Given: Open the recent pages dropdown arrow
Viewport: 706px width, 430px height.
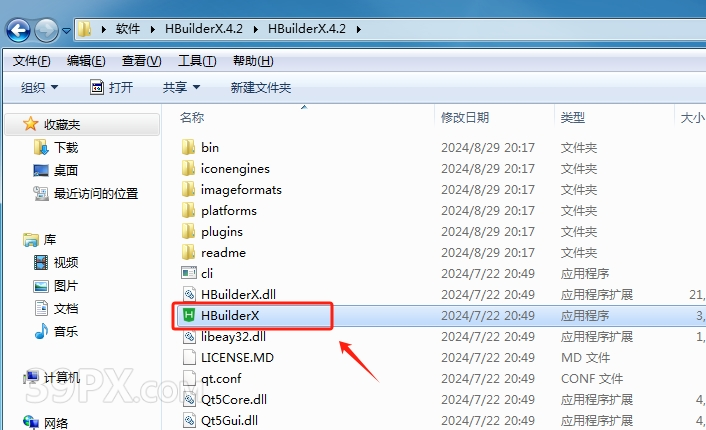Looking at the screenshot, I should click(66, 31).
